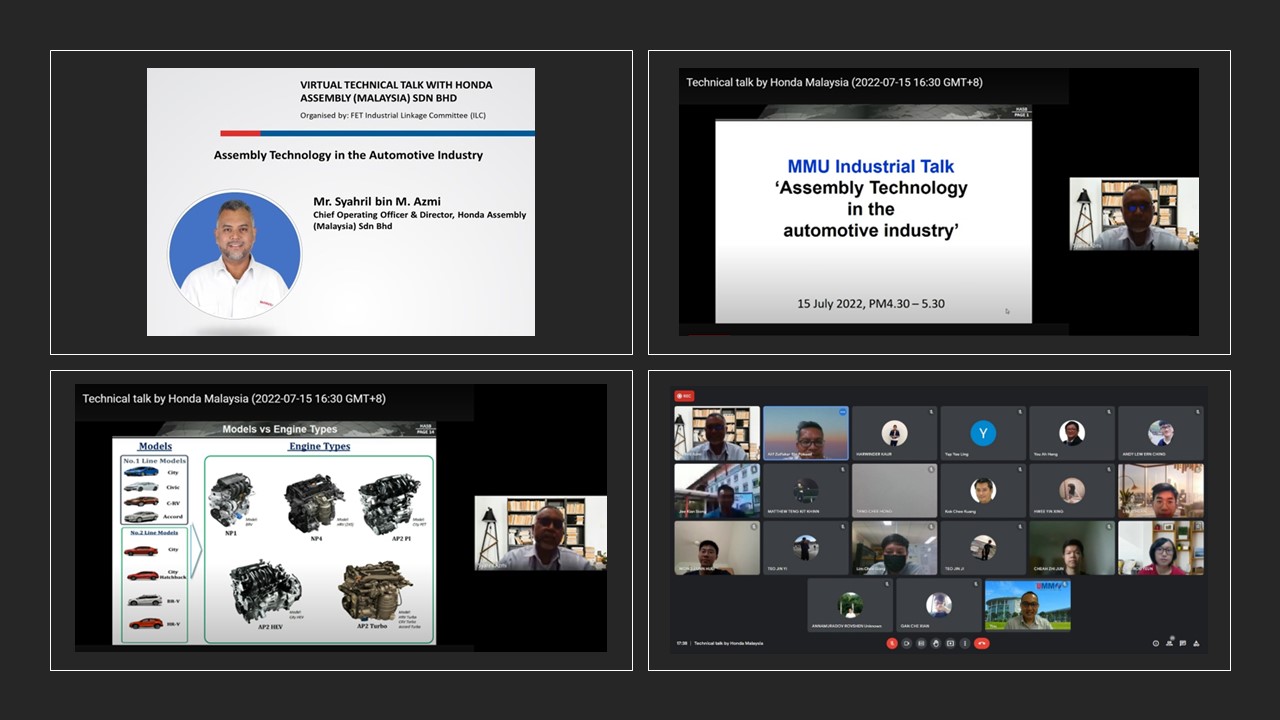This screenshot has height=720, width=1280.
Task: Click muted mic icon on ANDY LEW tile
Action: (1197, 411)
